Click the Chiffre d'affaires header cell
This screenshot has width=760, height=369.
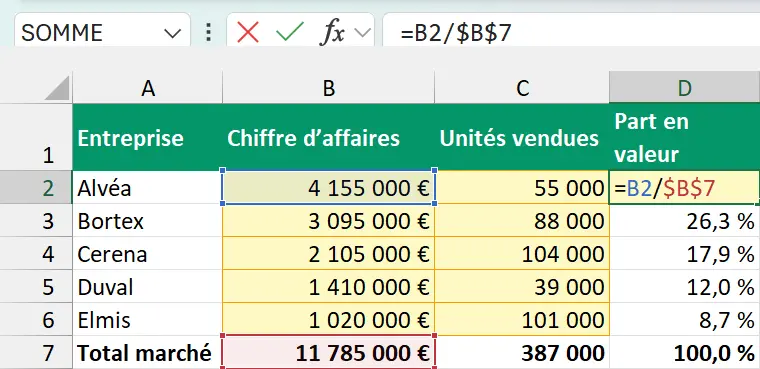point(329,137)
